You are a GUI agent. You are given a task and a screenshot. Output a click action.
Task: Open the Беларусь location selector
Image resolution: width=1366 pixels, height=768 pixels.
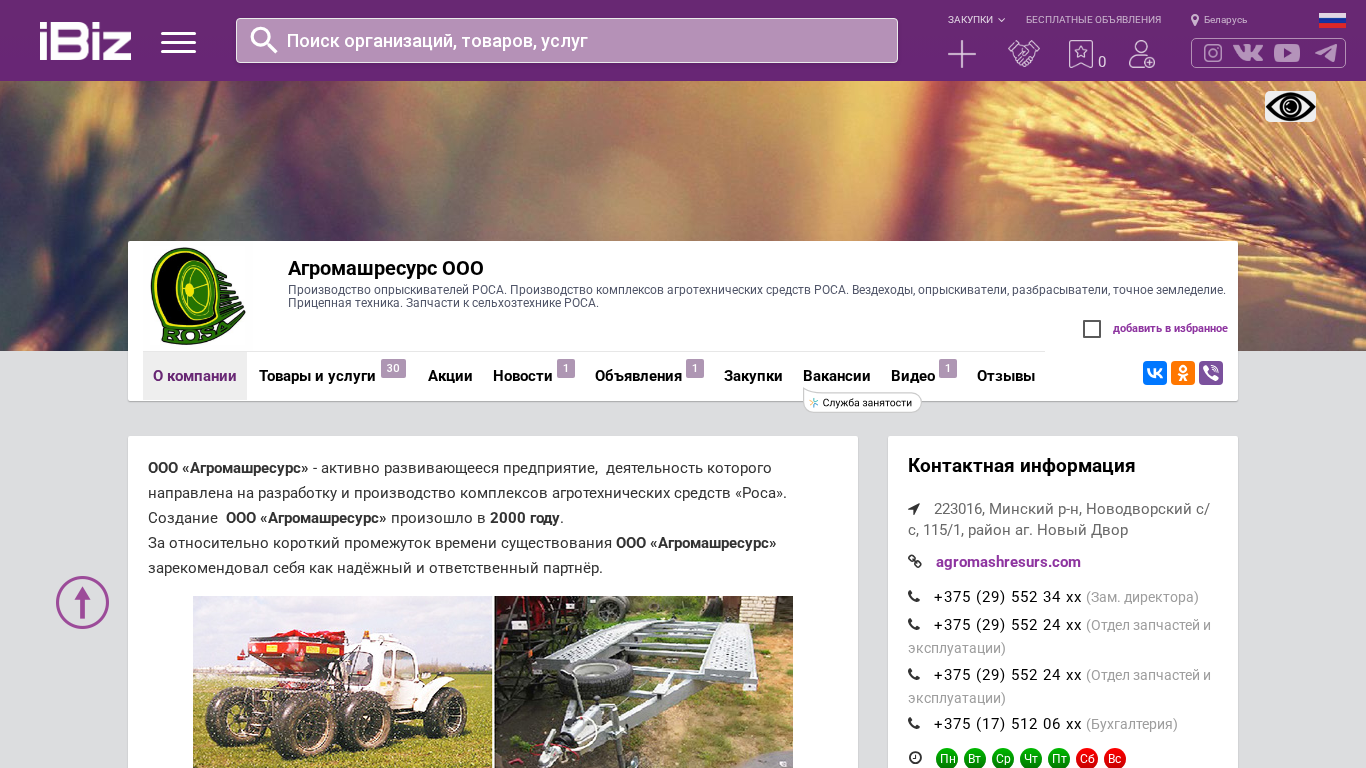pos(1219,20)
